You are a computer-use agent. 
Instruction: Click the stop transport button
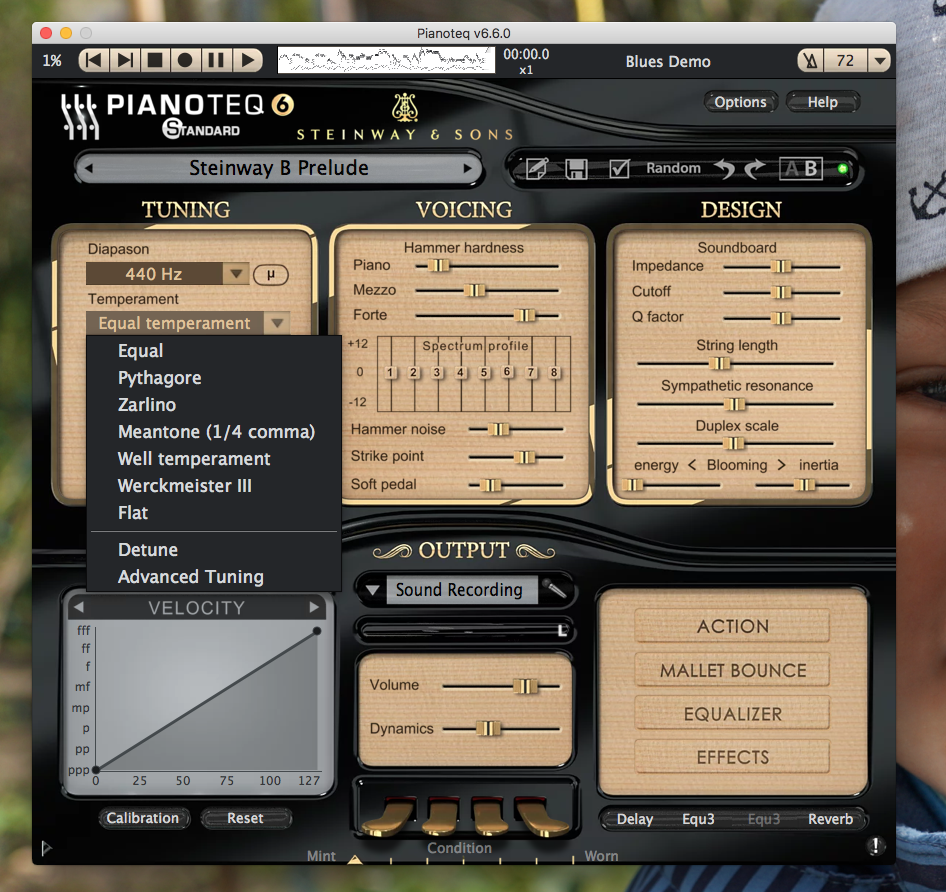[x=155, y=60]
